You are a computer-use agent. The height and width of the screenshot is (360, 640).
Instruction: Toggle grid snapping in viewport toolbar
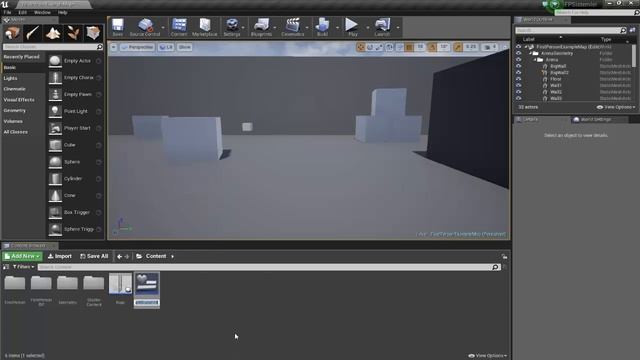tap(409, 47)
